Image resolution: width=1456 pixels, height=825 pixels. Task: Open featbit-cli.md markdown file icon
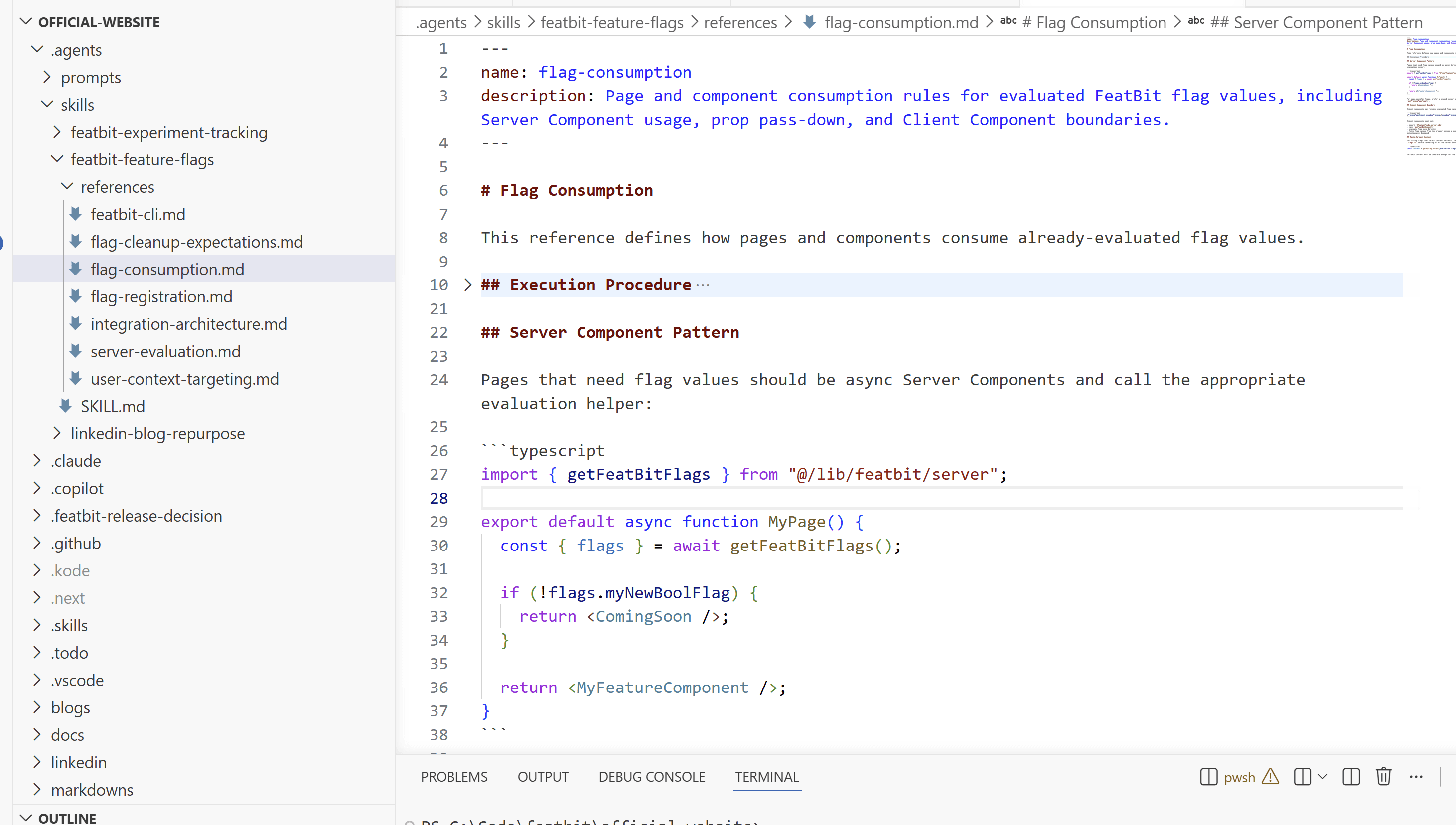pos(76,214)
